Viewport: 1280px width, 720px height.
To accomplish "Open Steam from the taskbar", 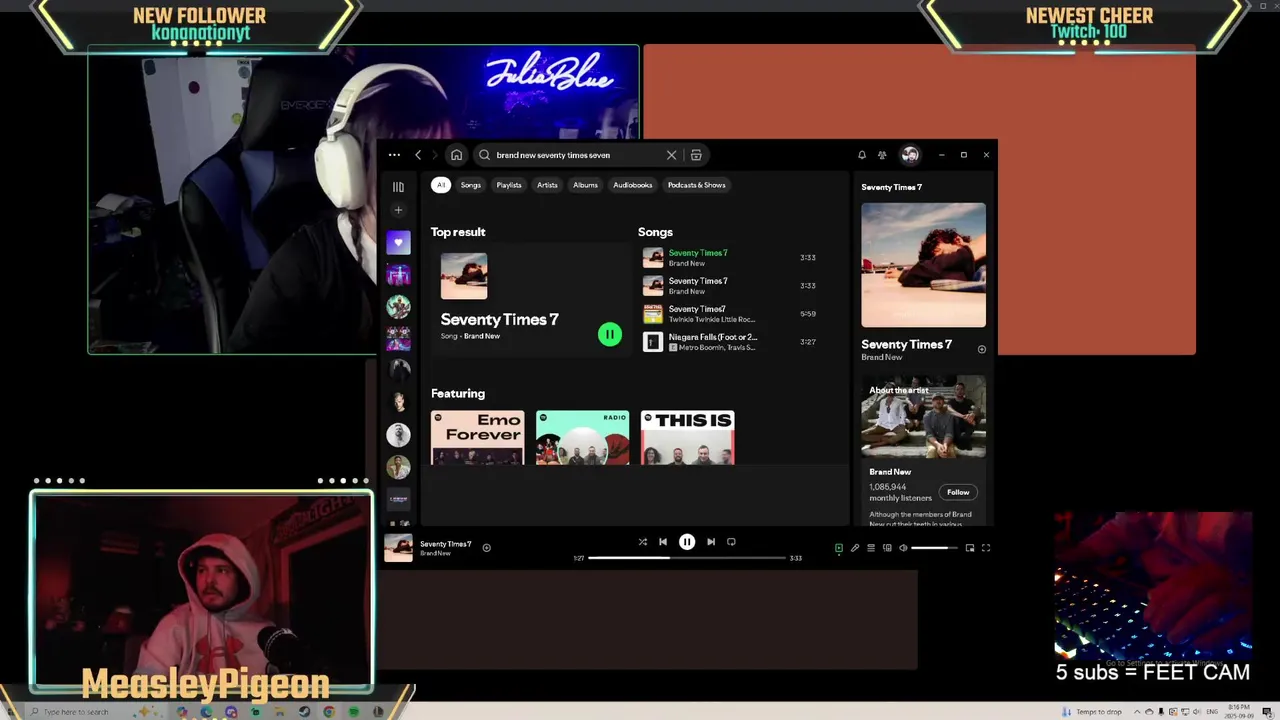I will (x=304, y=712).
